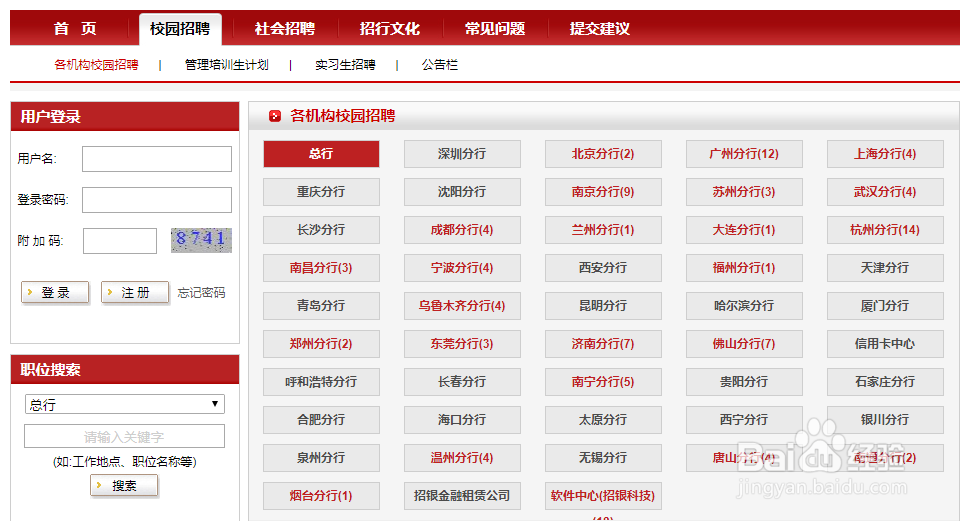Select 南宁分行(5) institution button
Viewport: 961px width, 521px height.
click(x=603, y=382)
